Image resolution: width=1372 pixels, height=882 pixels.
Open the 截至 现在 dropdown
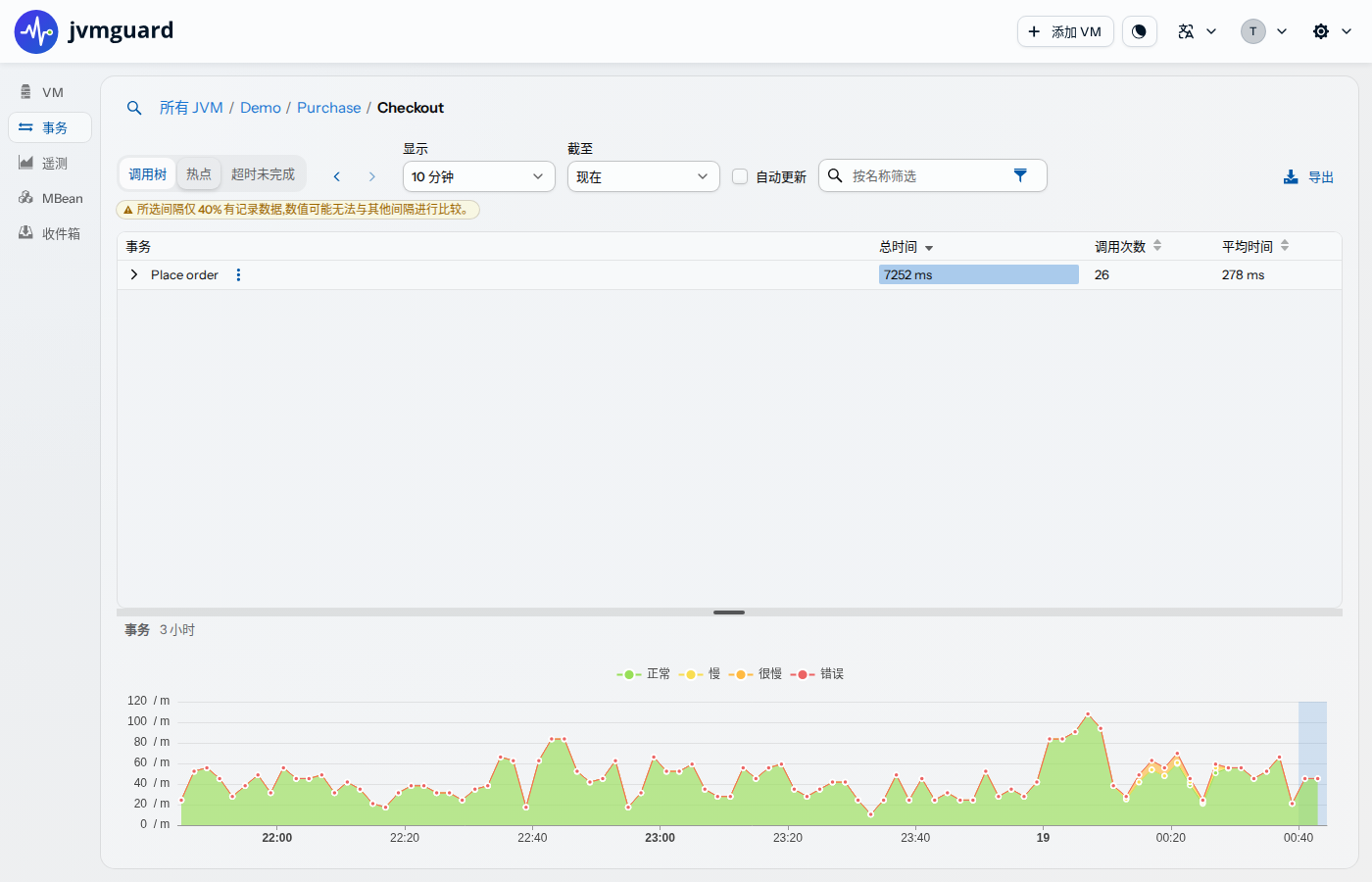[x=644, y=176]
